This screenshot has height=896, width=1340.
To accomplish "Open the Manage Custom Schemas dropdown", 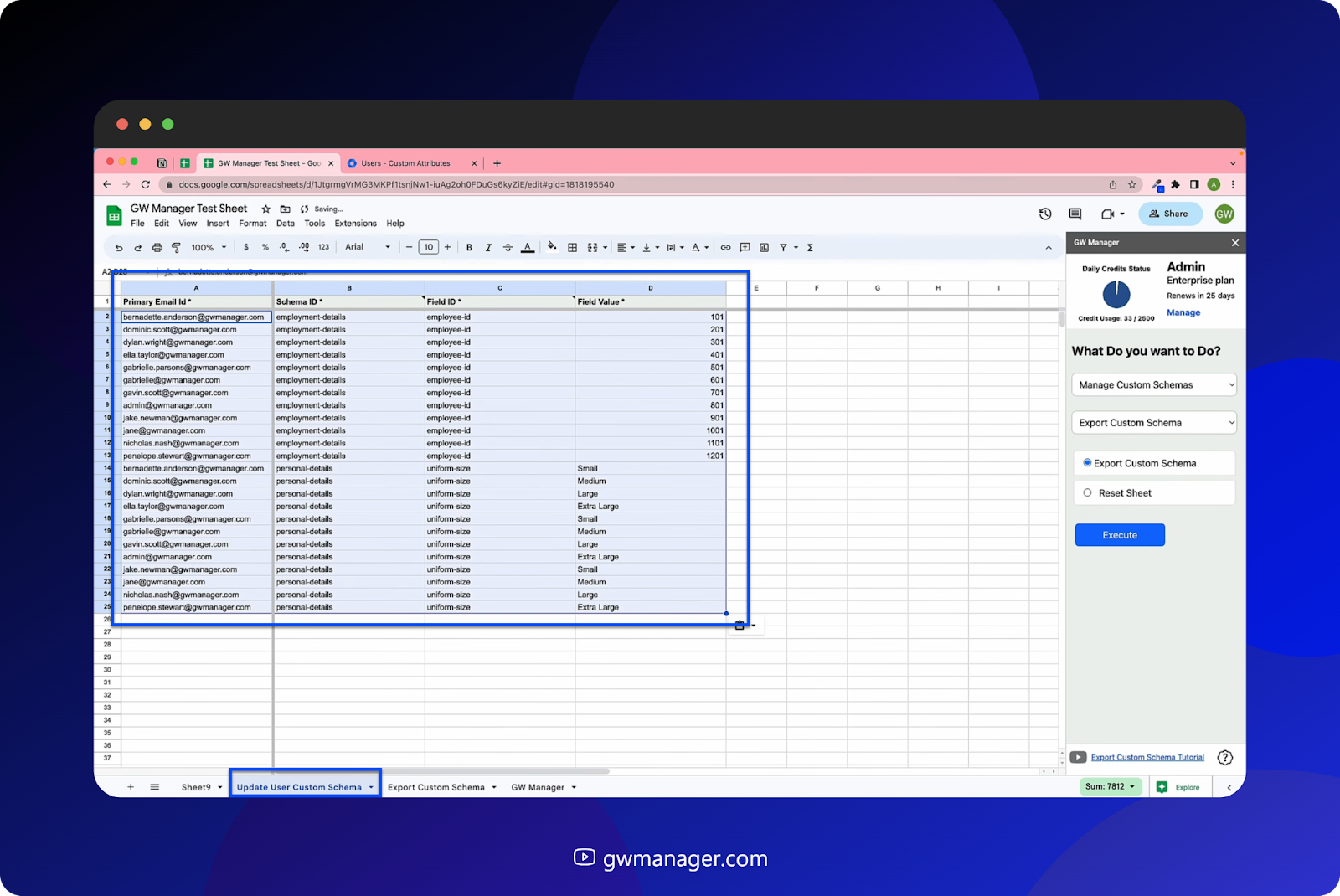I will point(1154,385).
